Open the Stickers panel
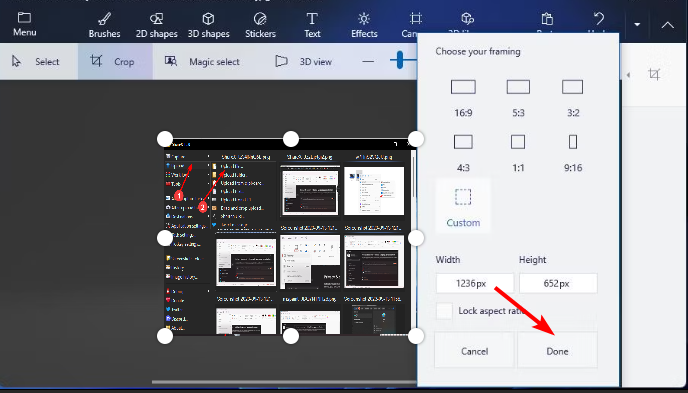This screenshot has height=393, width=688. (260, 25)
